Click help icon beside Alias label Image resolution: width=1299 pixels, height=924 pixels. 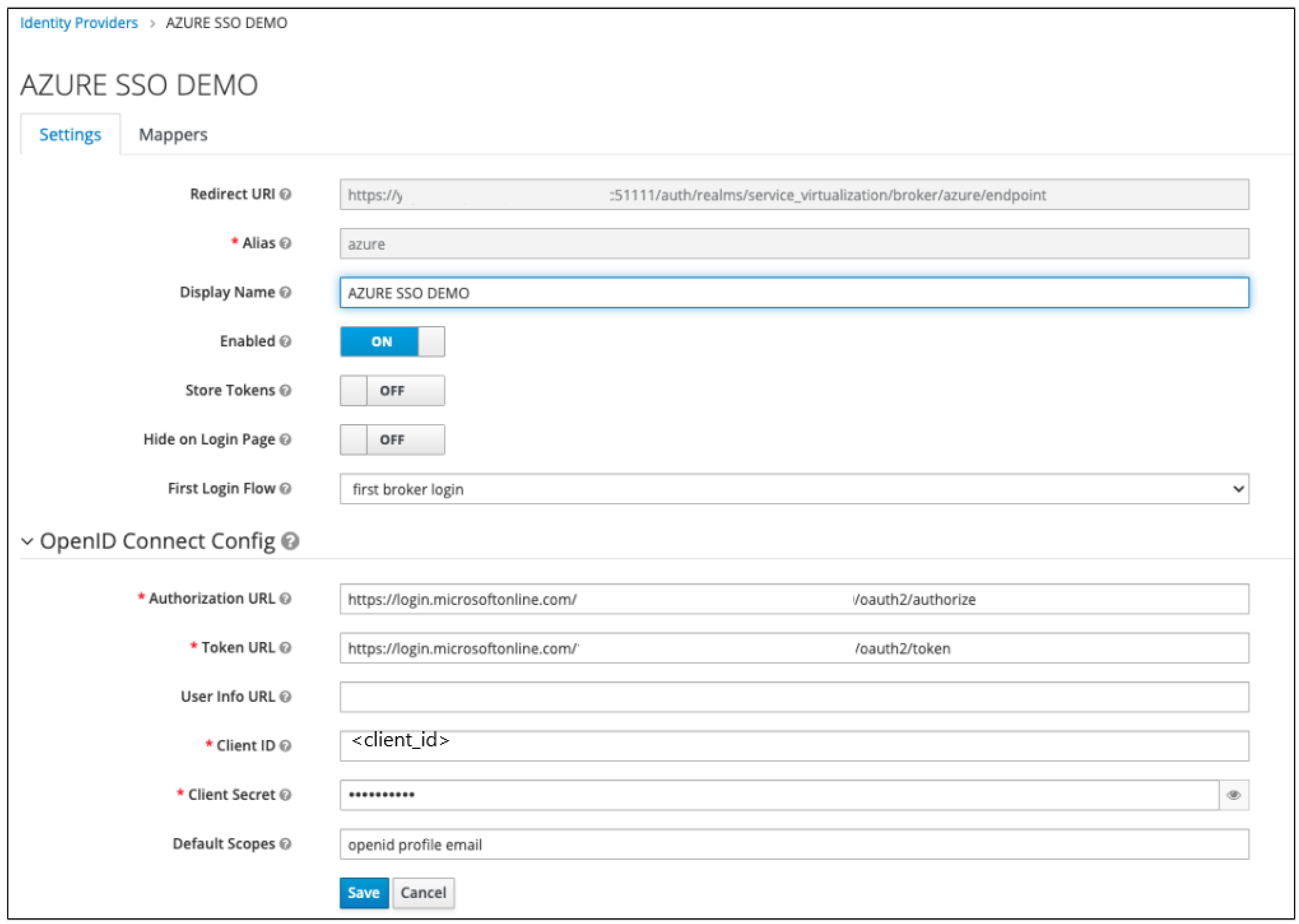(x=285, y=243)
